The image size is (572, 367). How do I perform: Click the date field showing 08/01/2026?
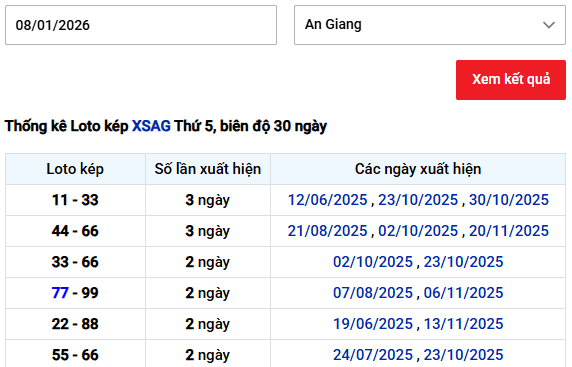pyautogui.click(x=141, y=25)
